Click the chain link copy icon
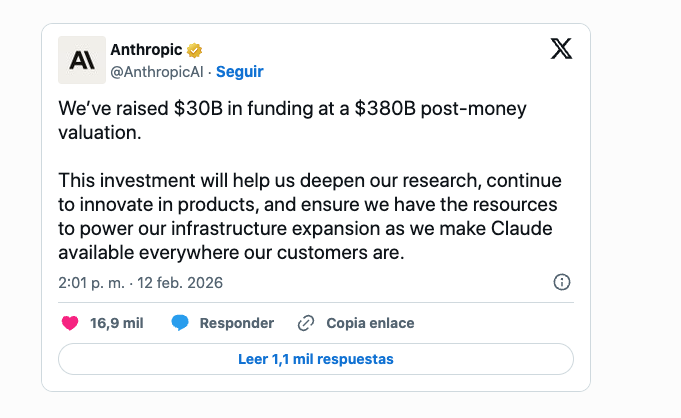 [x=307, y=323]
